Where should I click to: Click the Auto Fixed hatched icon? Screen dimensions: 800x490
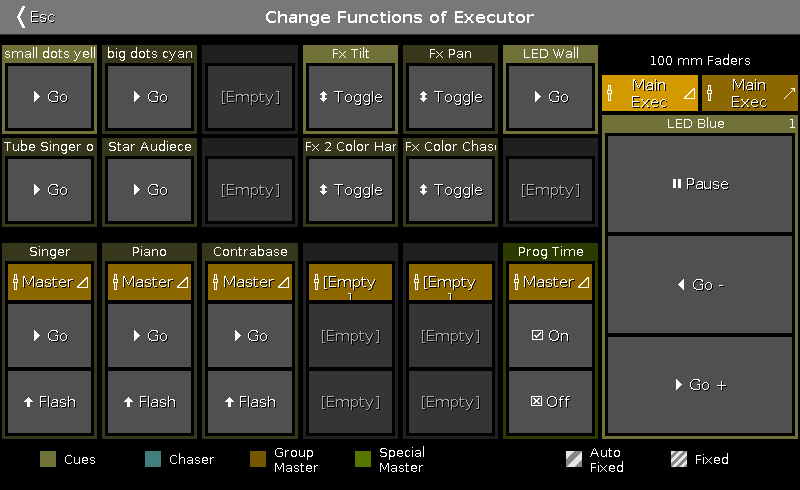coord(574,459)
